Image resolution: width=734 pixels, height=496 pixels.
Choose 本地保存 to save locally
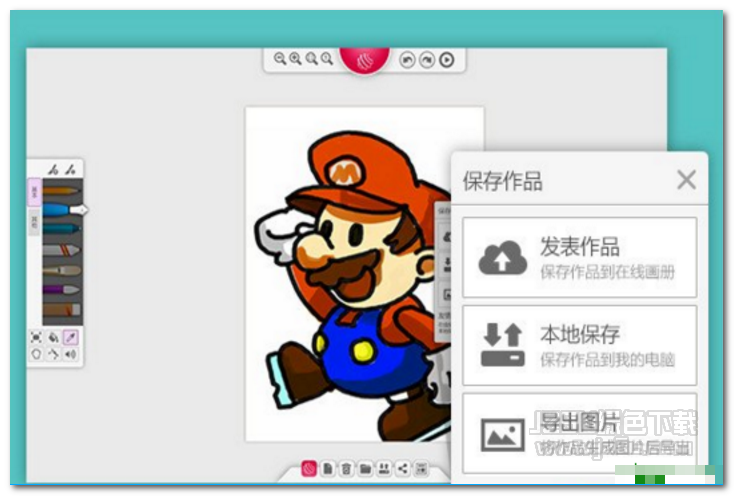580,345
